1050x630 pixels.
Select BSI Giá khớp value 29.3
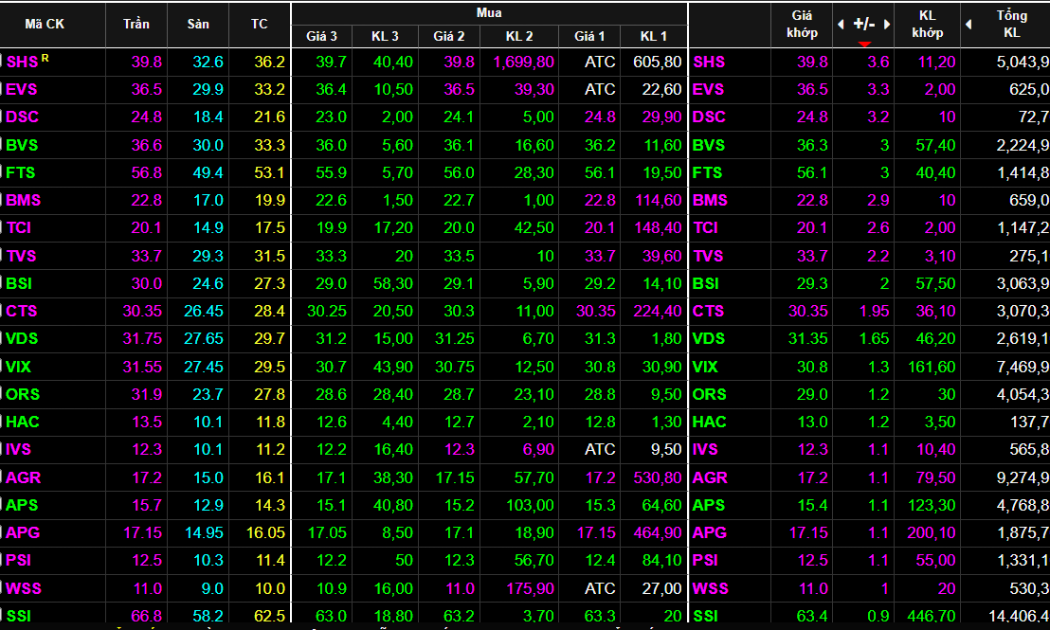click(x=812, y=283)
